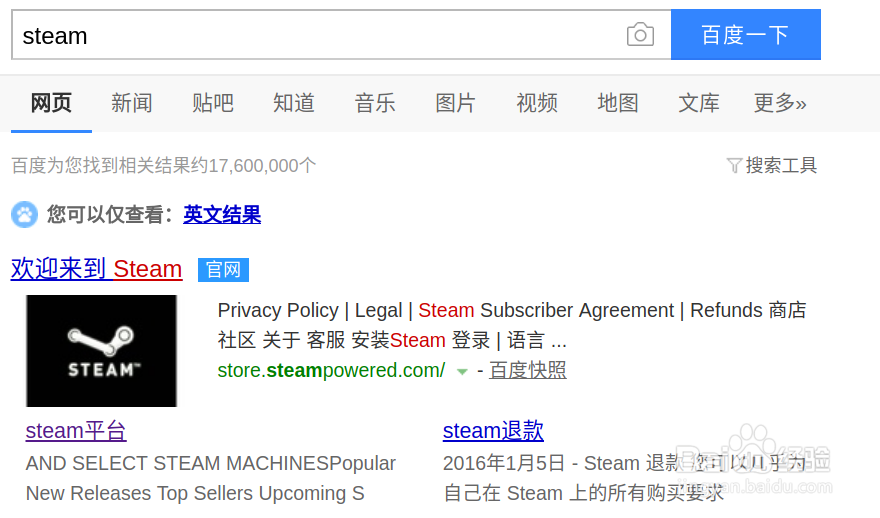Viewport: 880px width, 518px height.
Task: Switch to the 知道 tab
Action: point(294,103)
